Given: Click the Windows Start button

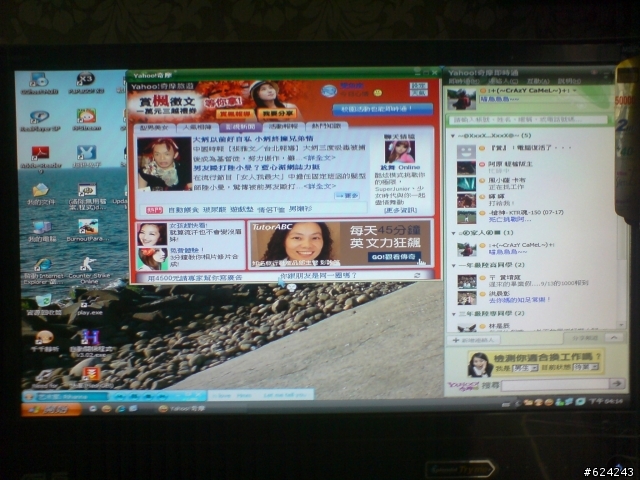Looking at the screenshot, I should point(51,409).
